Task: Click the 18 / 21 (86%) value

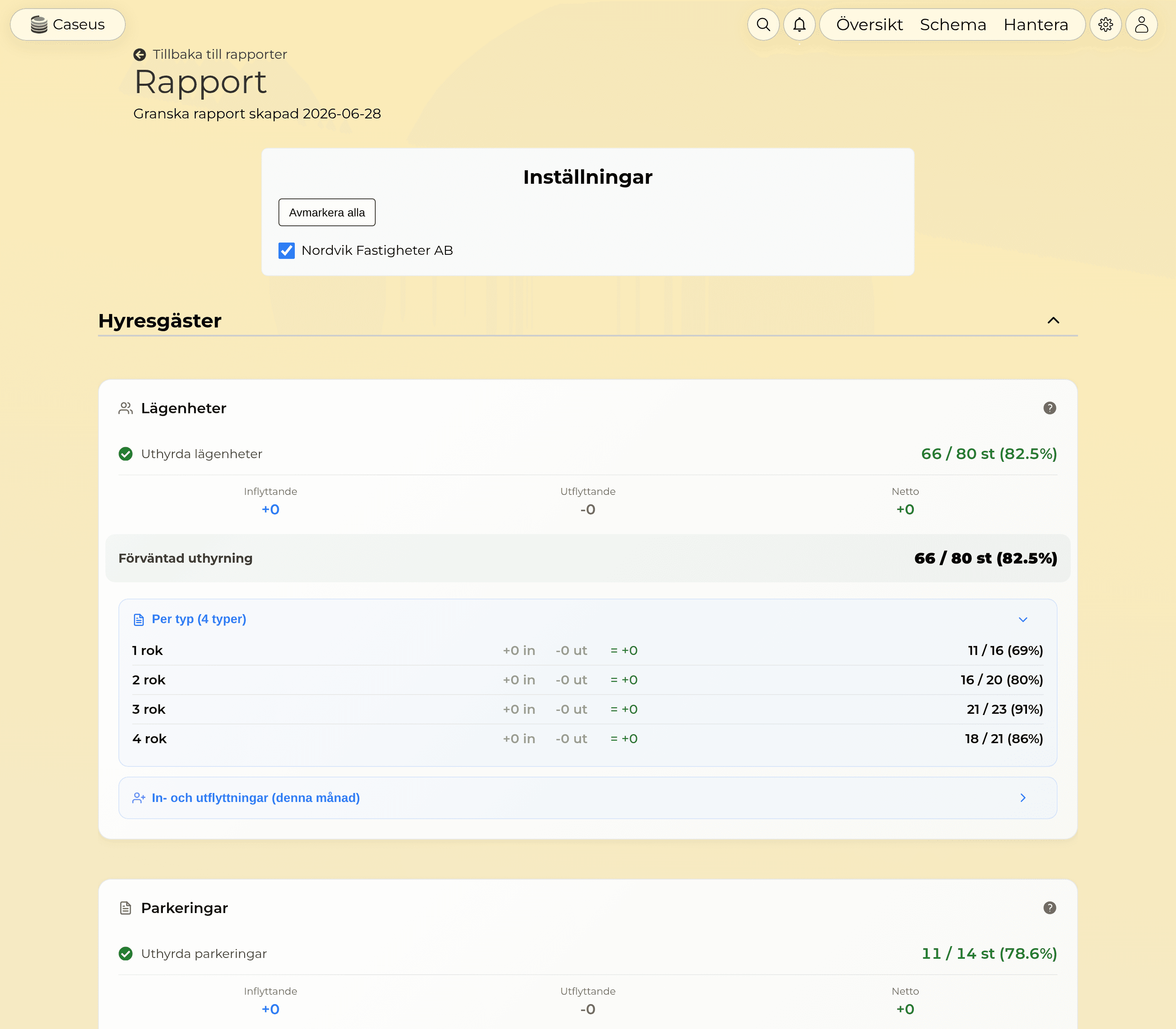Action: (1004, 738)
